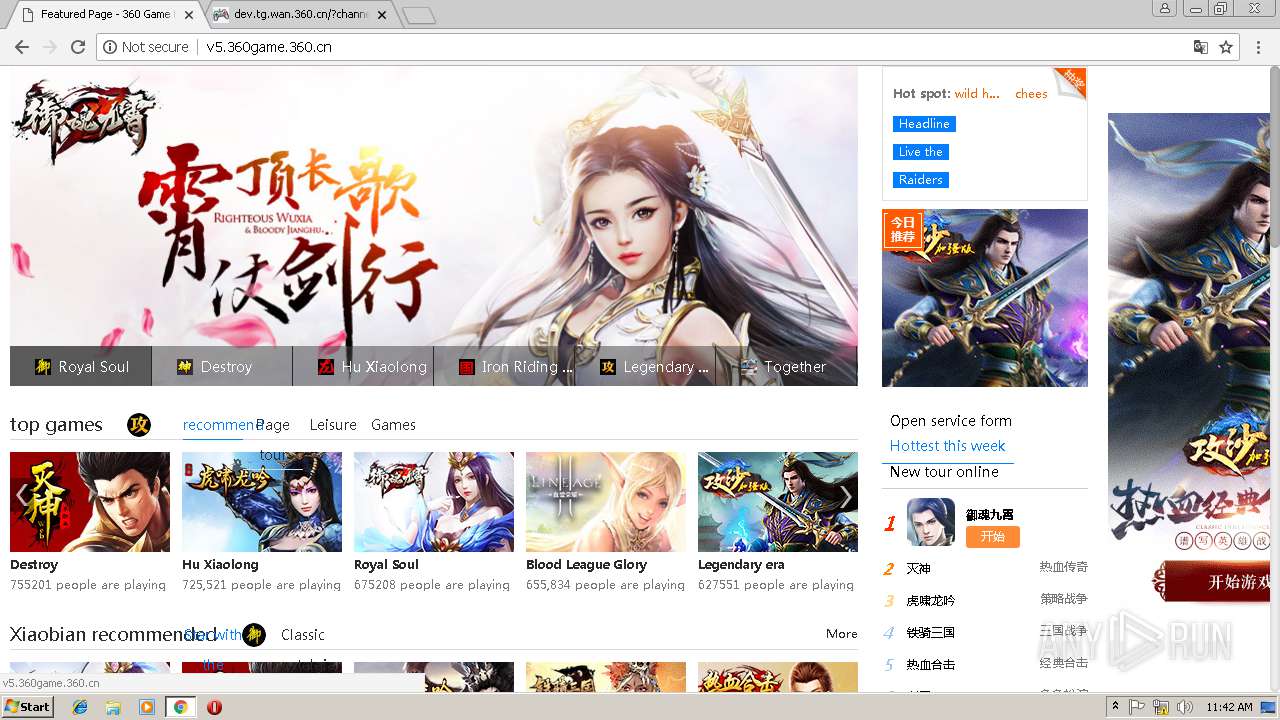Click the tray action center flag icon
Viewport: 1280px width, 720px height.
coord(1137,707)
